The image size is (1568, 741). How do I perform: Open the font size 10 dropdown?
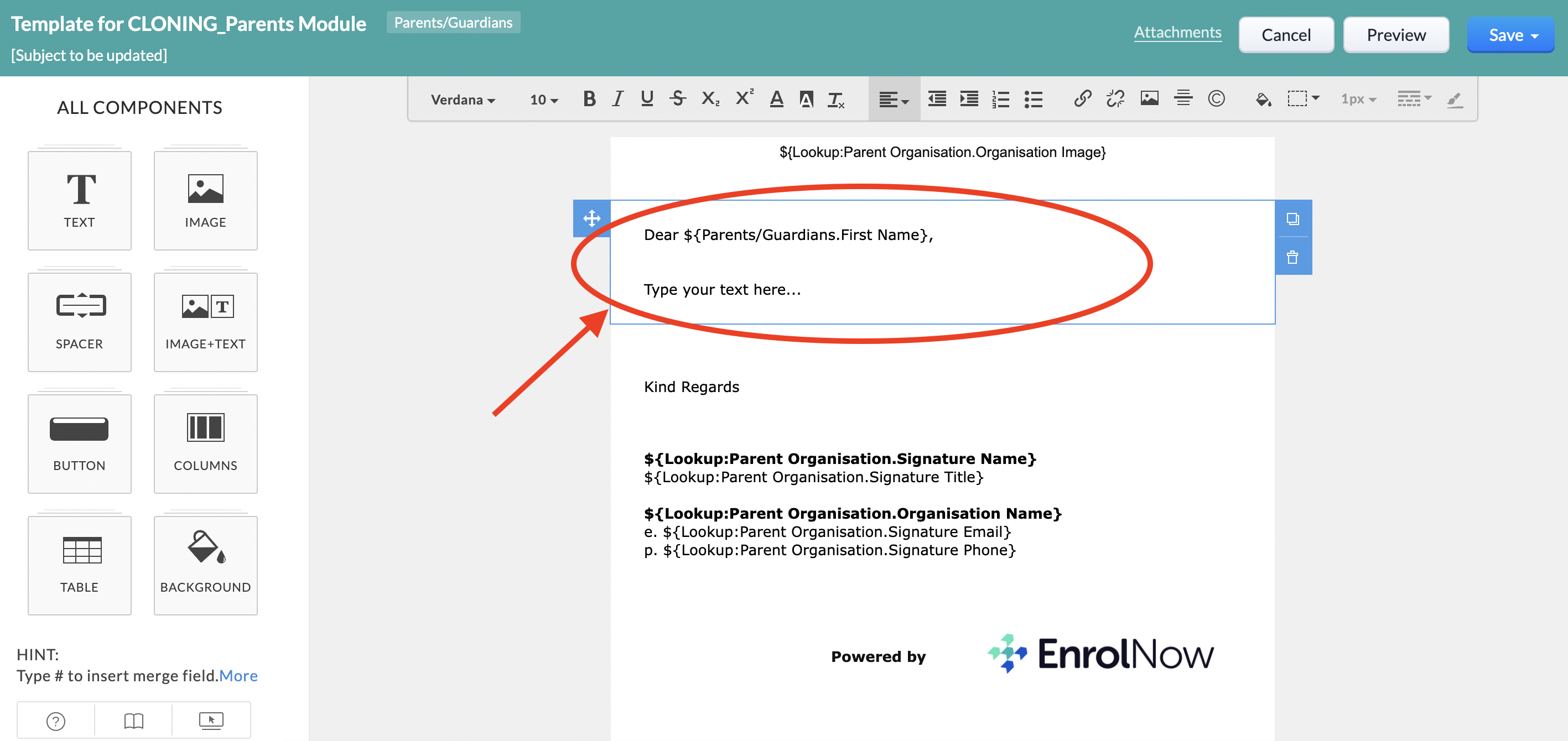click(543, 99)
